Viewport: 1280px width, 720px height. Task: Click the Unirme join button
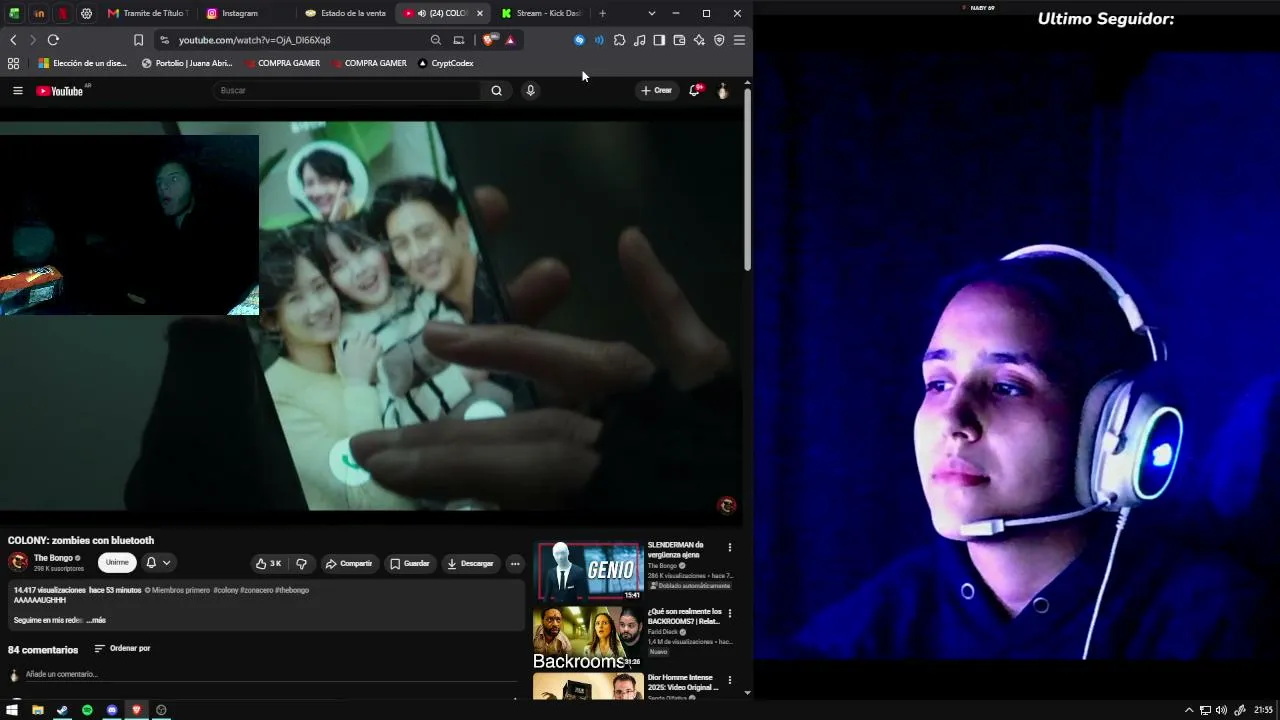[x=117, y=562]
